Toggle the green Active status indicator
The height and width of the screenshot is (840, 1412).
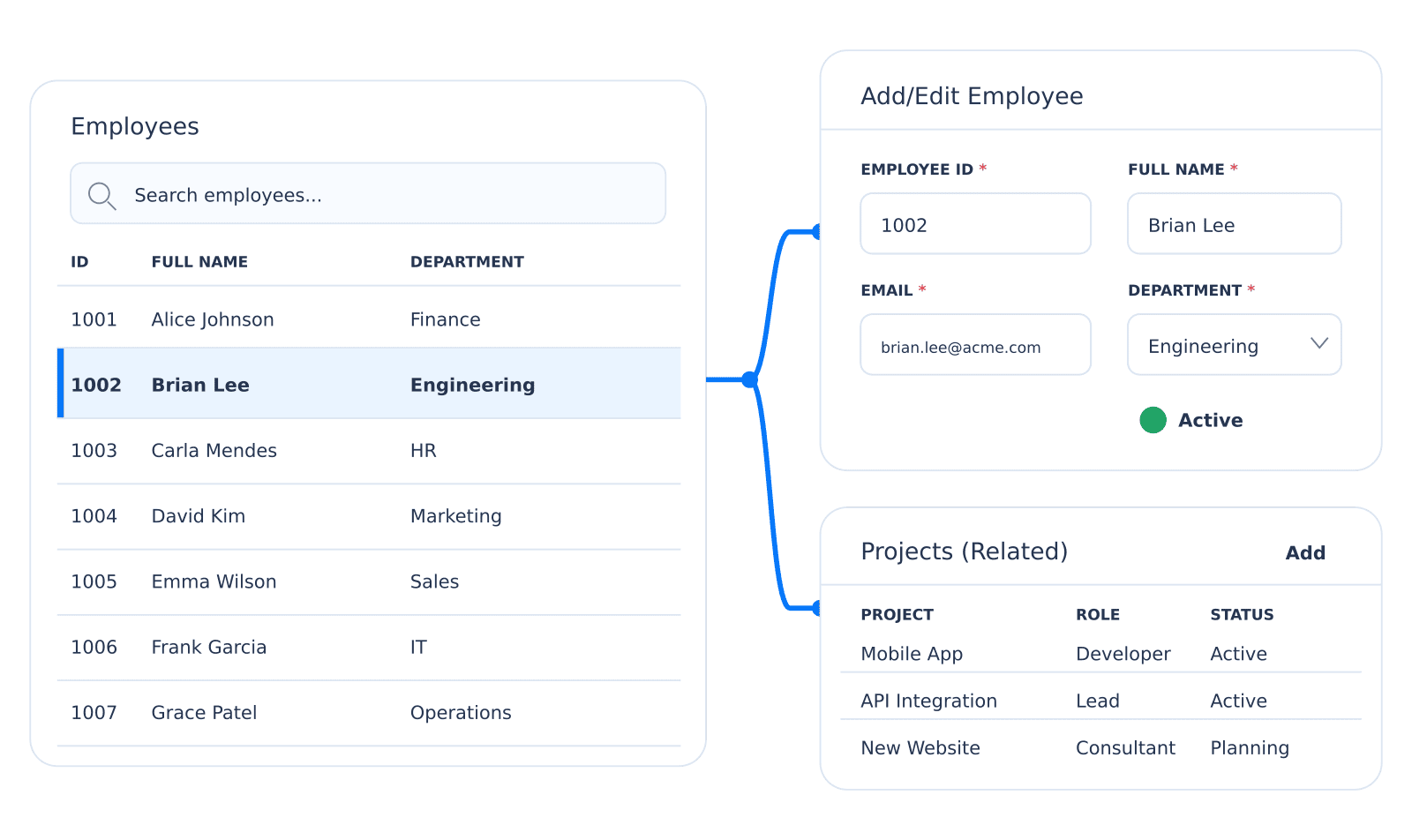[1153, 420]
